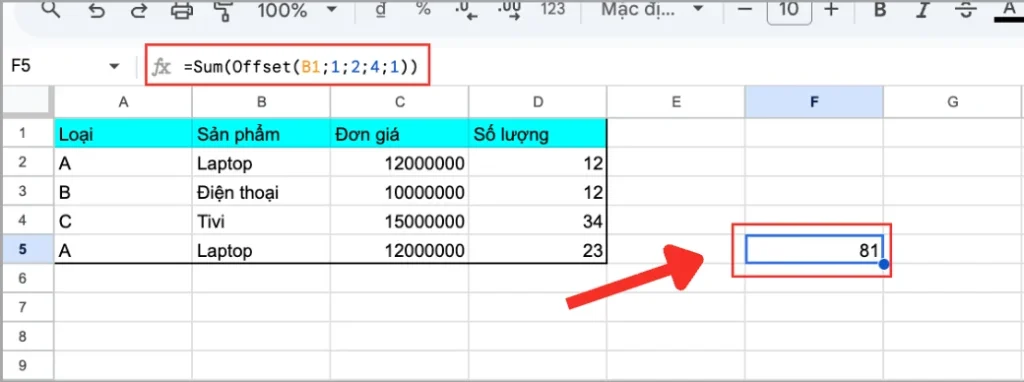Select cell F5 showing 81
Image resolution: width=1024 pixels, height=382 pixels.
(x=814, y=250)
